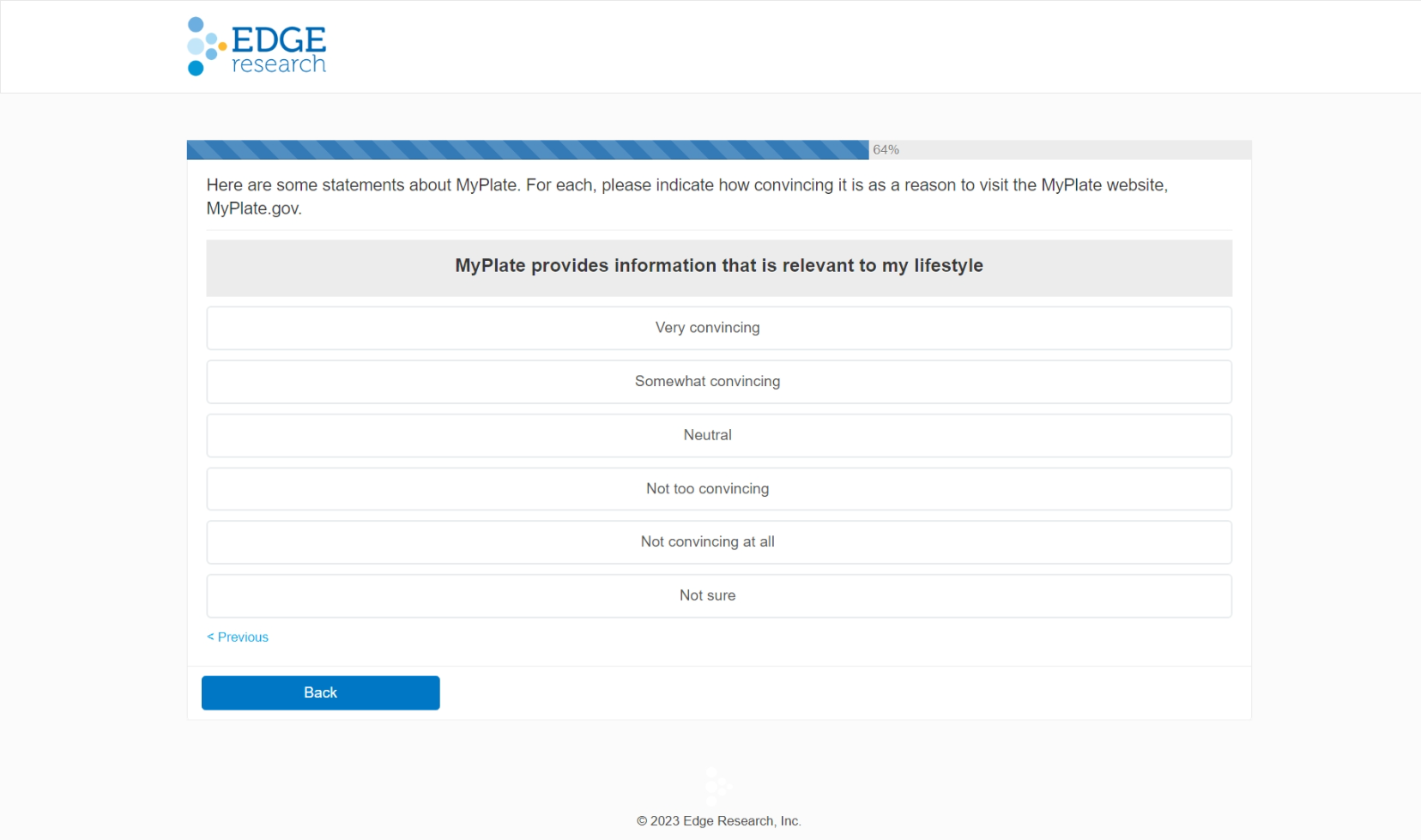The height and width of the screenshot is (840, 1421).
Task: Choose "Somewhat convincing" option
Action: click(719, 382)
